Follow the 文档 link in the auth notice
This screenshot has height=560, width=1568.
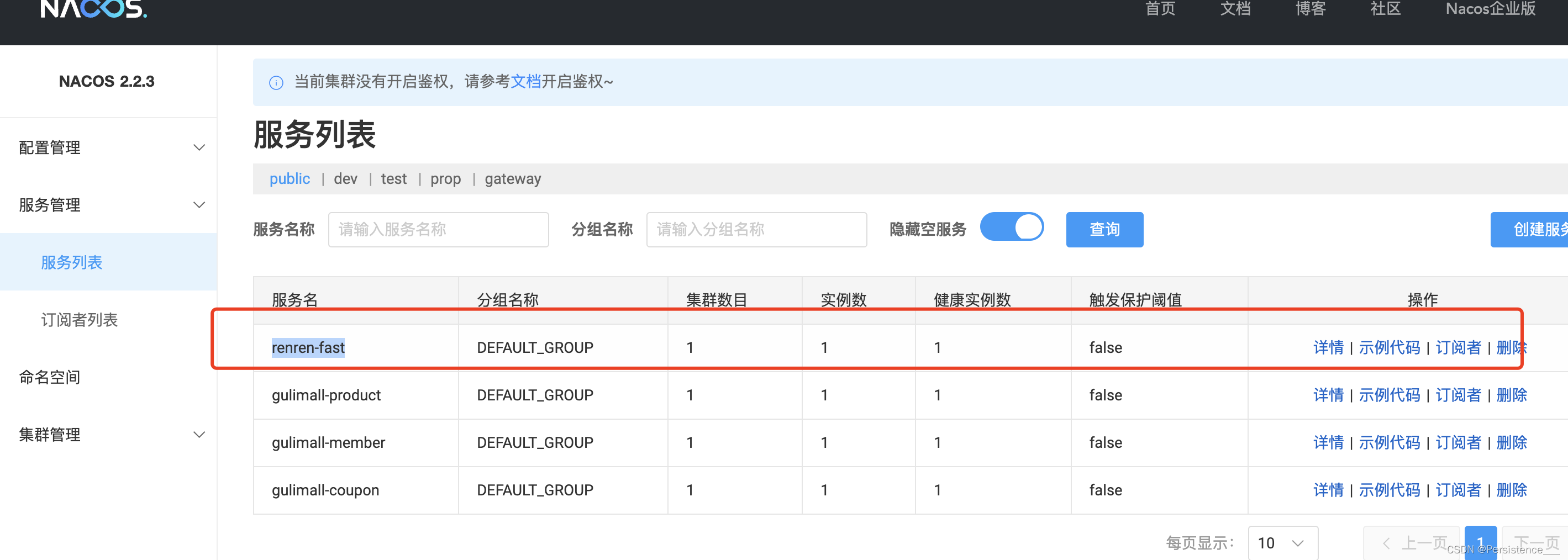tap(526, 82)
